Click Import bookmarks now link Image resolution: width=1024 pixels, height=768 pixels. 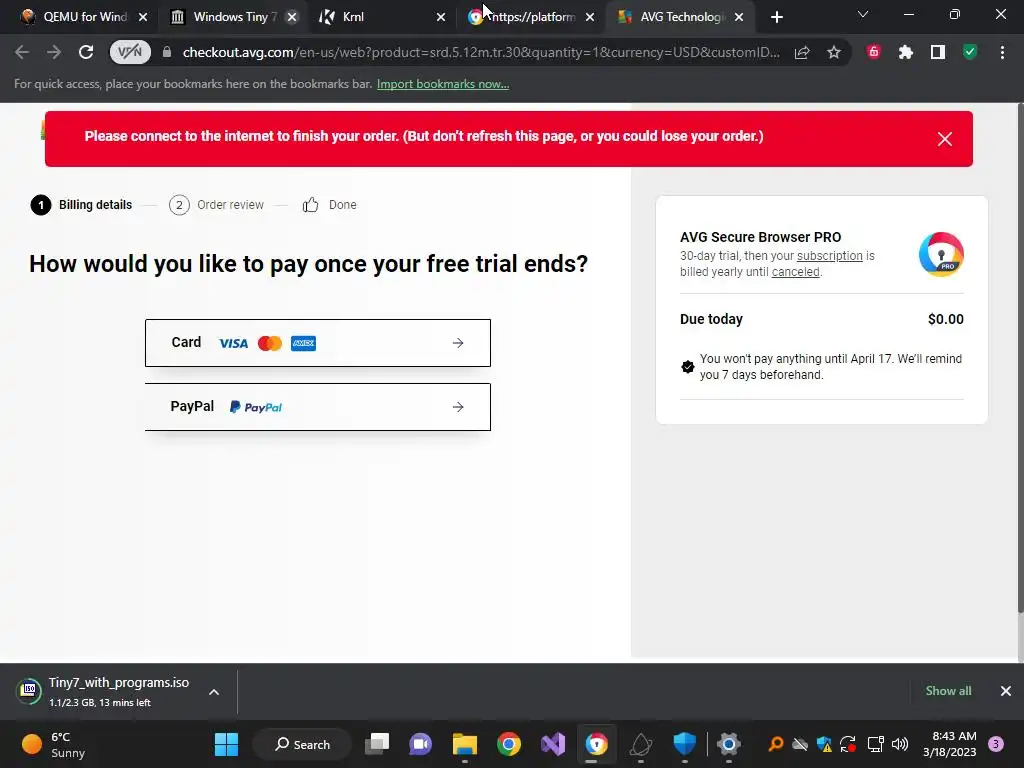click(x=443, y=84)
